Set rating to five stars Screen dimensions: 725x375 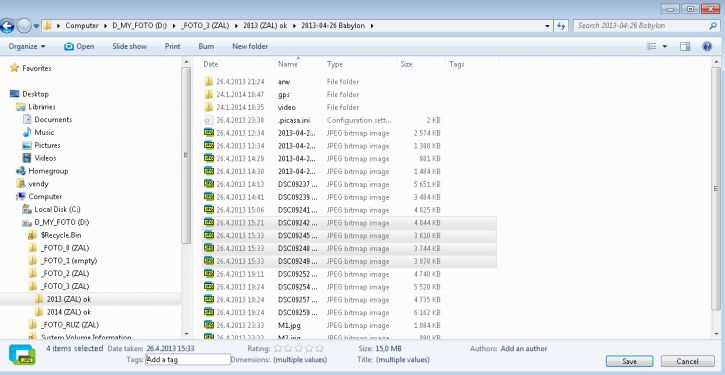(x=319, y=348)
